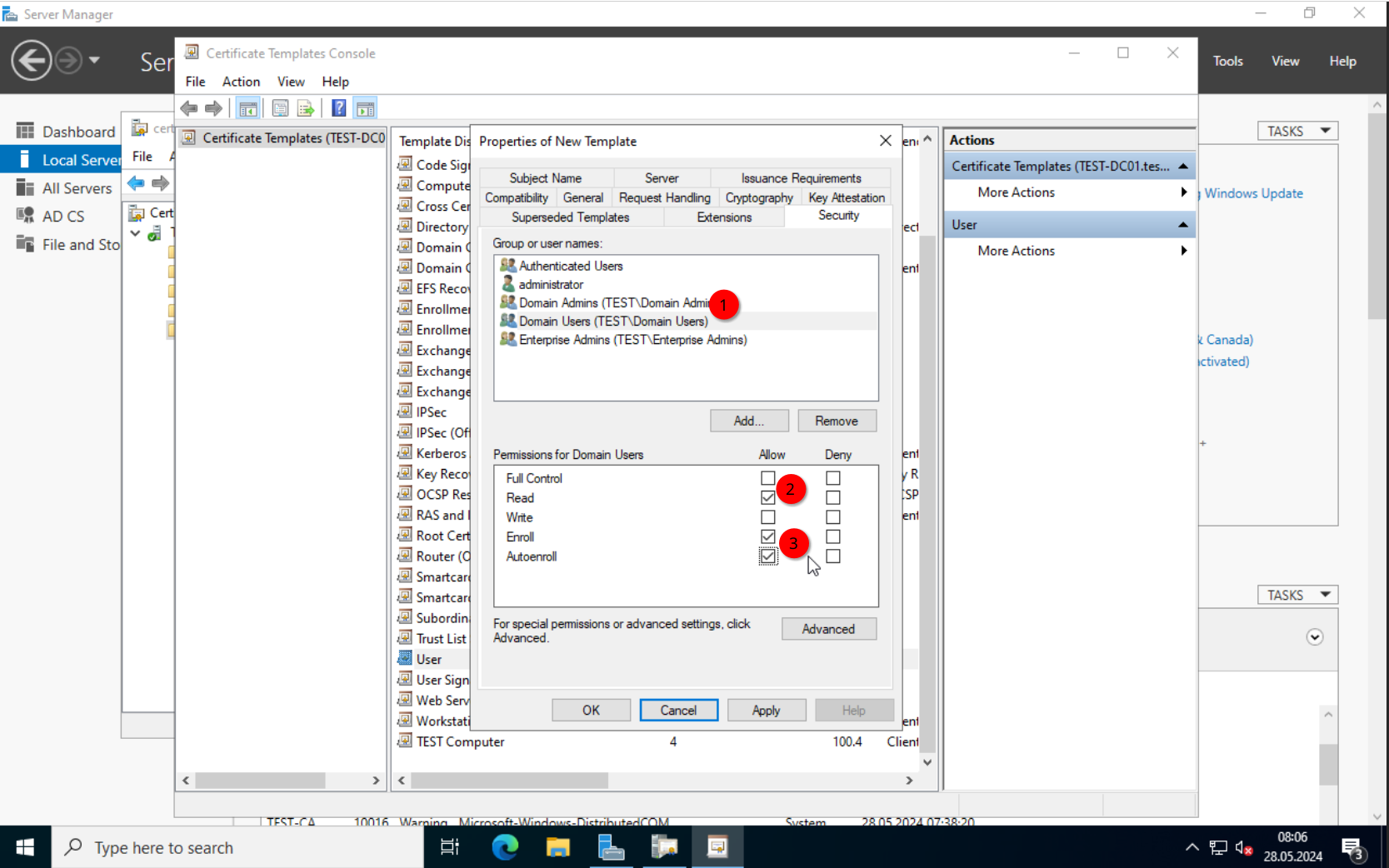Click the Add... button
Screen dimensions: 1389x868
[749, 421]
